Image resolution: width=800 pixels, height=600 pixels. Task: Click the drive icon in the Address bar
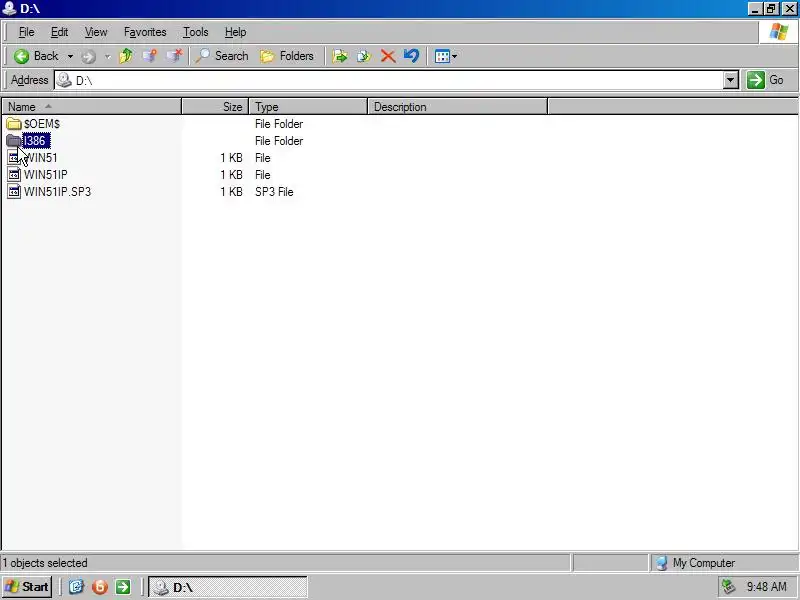tap(64, 80)
